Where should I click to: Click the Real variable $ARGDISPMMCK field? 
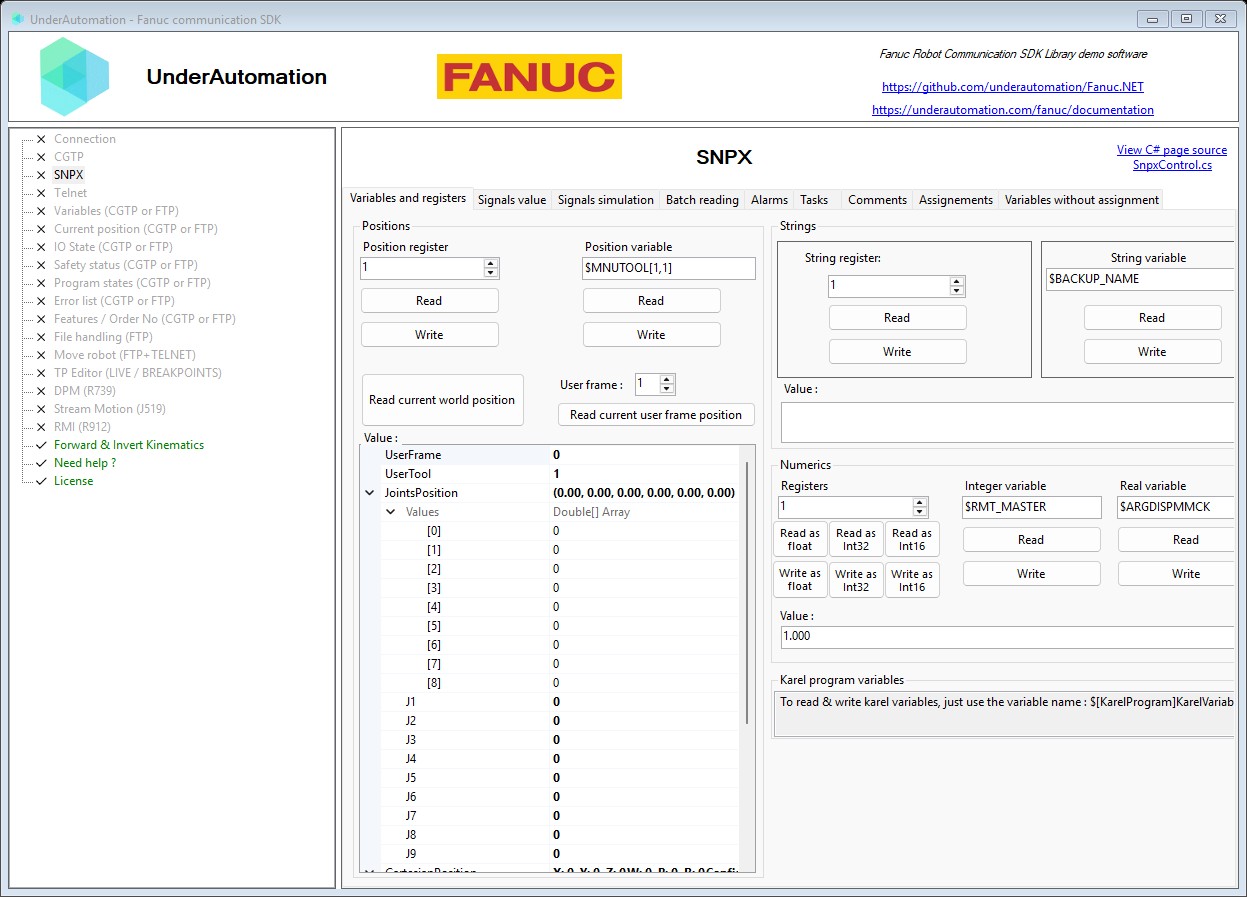click(1177, 507)
